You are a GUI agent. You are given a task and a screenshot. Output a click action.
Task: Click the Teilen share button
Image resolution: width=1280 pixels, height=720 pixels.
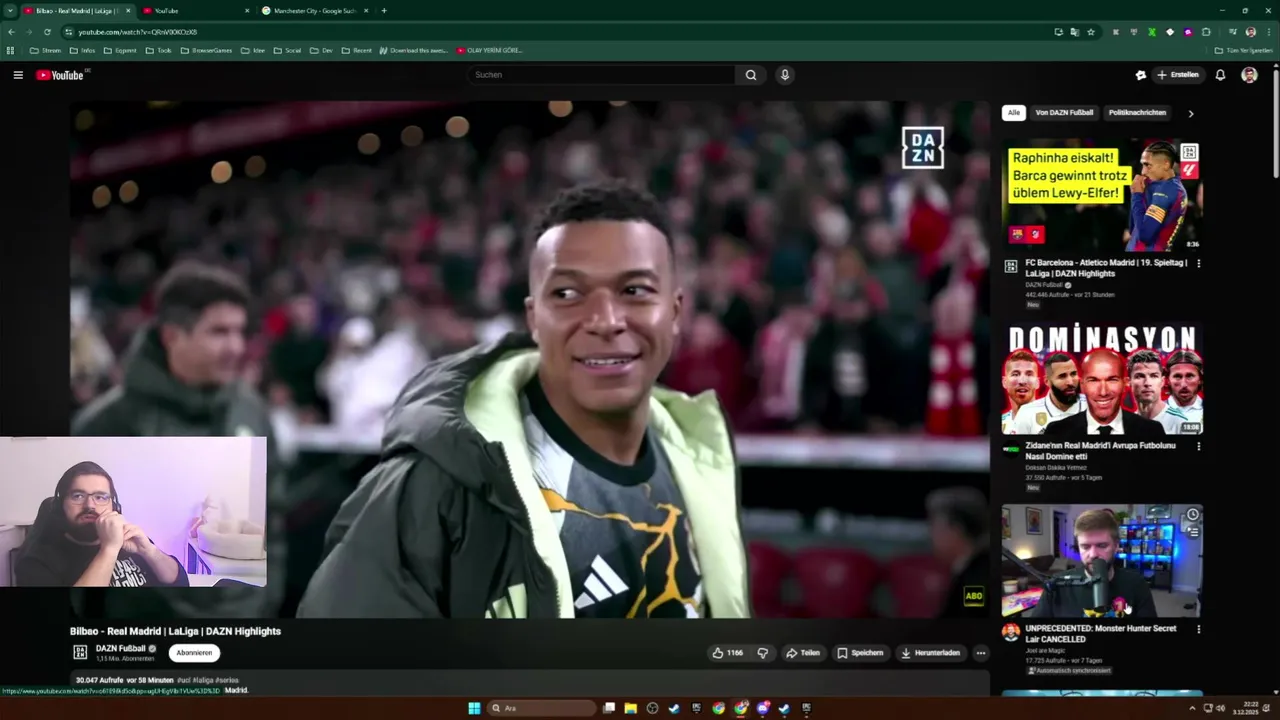pyautogui.click(x=803, y=653)
